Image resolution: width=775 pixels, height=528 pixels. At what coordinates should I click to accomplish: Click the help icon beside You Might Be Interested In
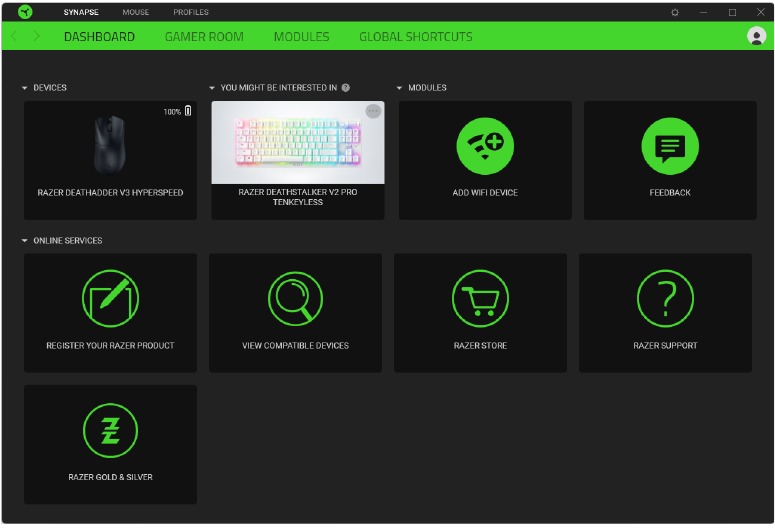[x=345, y=88]
